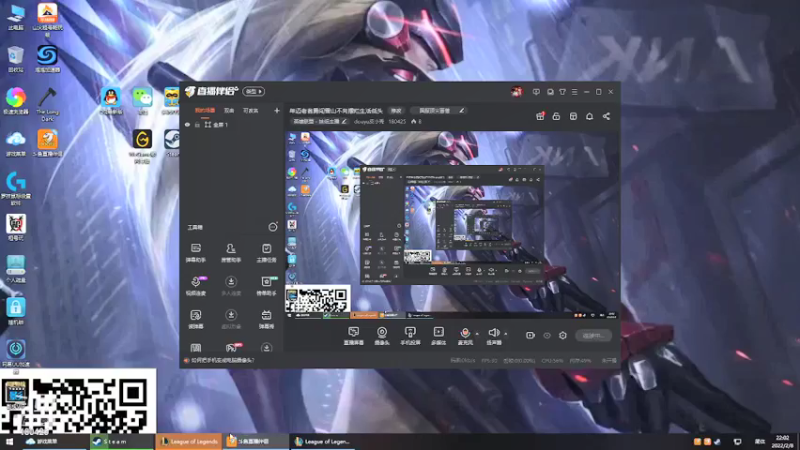Open the room admin assistant tool

[x=231, y=253]
